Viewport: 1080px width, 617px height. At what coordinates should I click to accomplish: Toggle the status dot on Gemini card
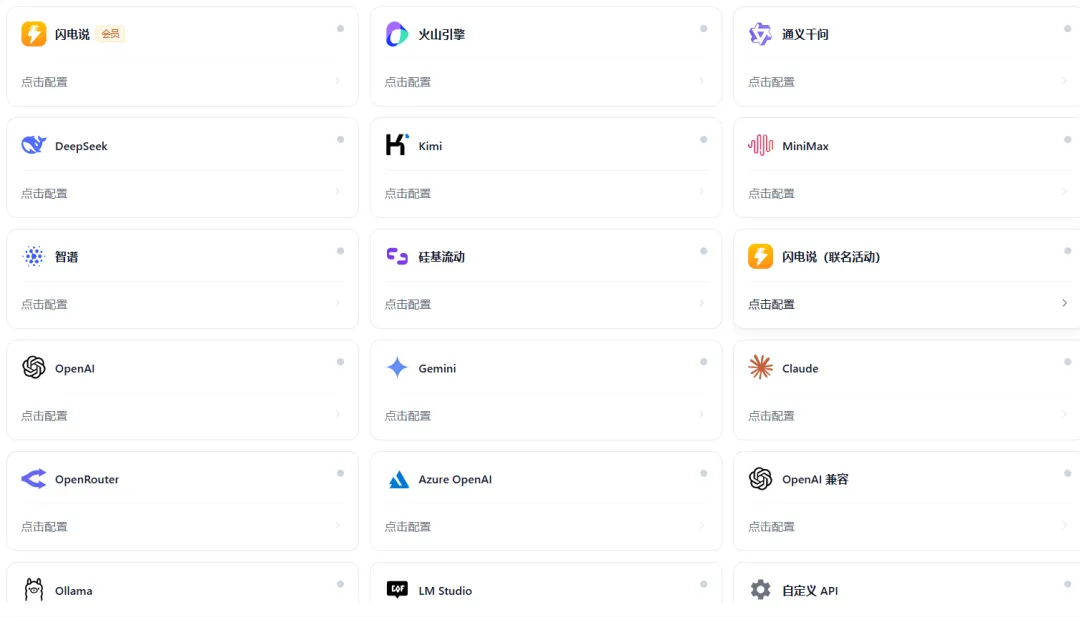tap(703, 362)
